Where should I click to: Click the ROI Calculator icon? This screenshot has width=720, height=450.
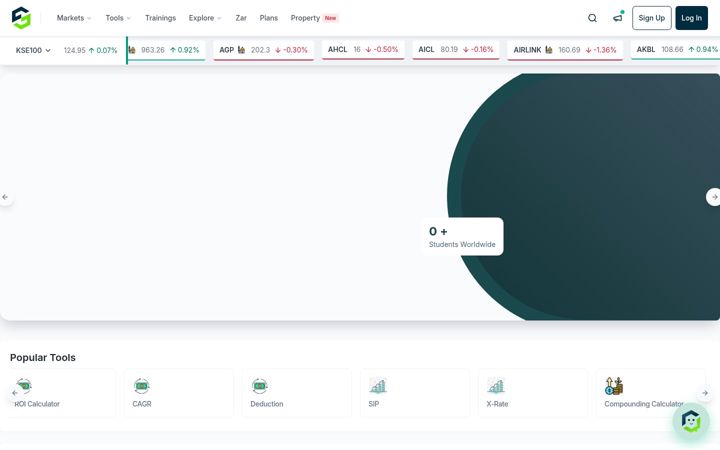(24, 386)
